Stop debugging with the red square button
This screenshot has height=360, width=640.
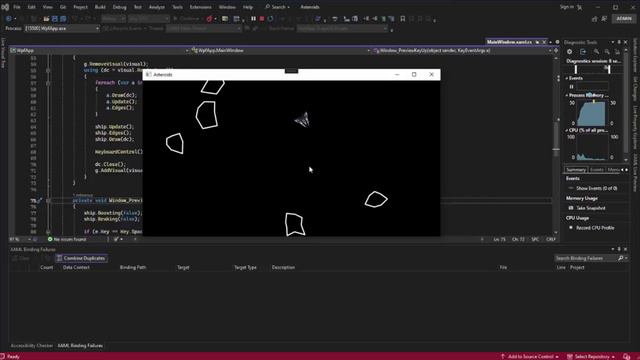tap(262, 19)
